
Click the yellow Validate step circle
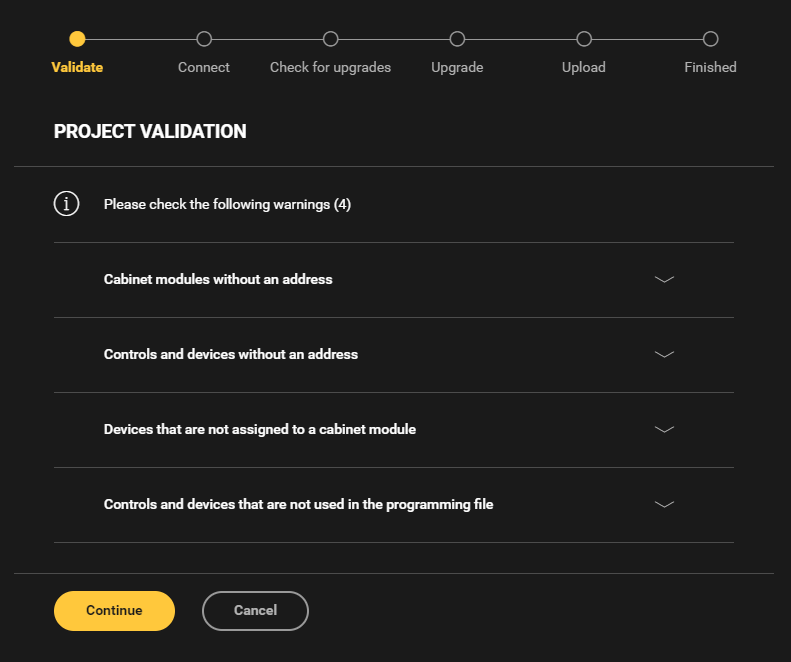77,39
